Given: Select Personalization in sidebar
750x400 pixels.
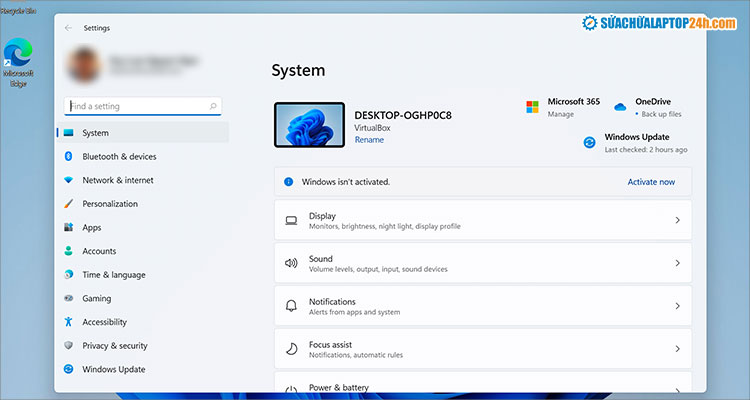Looking at the screenshot, I should pos(143,204).
